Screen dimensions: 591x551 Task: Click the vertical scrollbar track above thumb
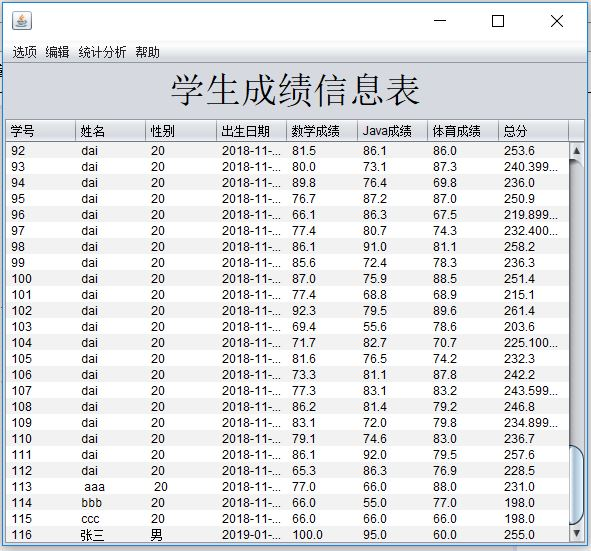(576, 302)
